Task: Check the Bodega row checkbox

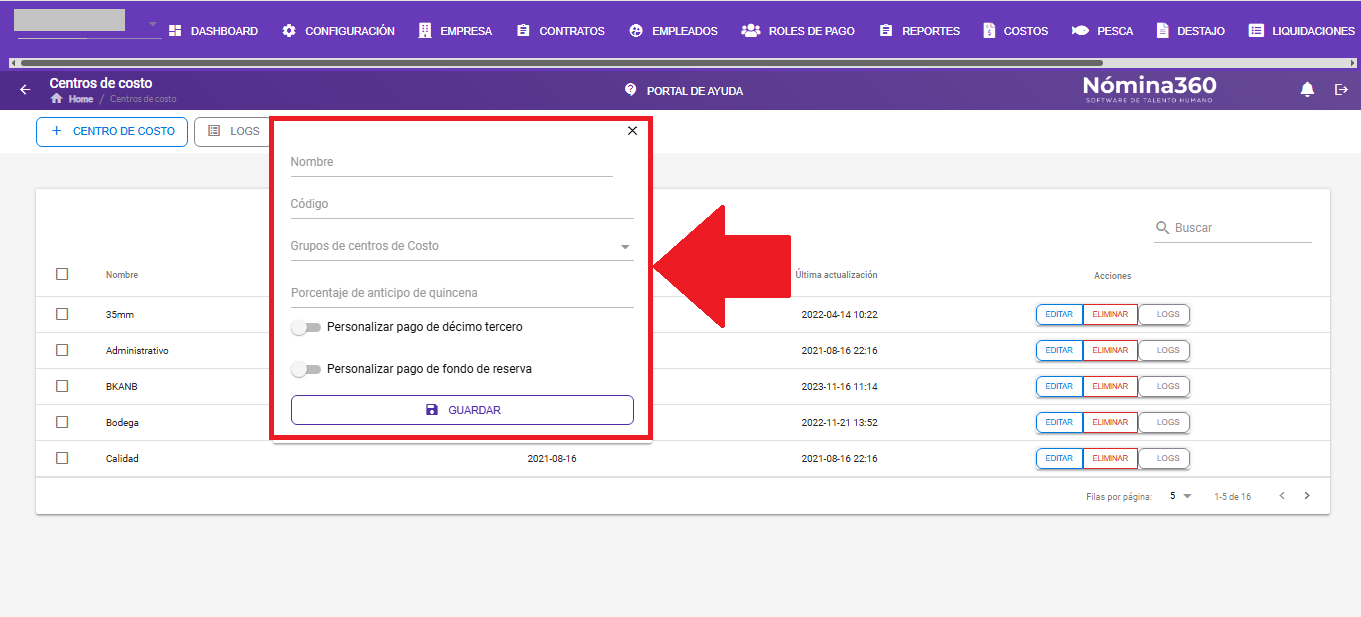Action: point(62,422)
